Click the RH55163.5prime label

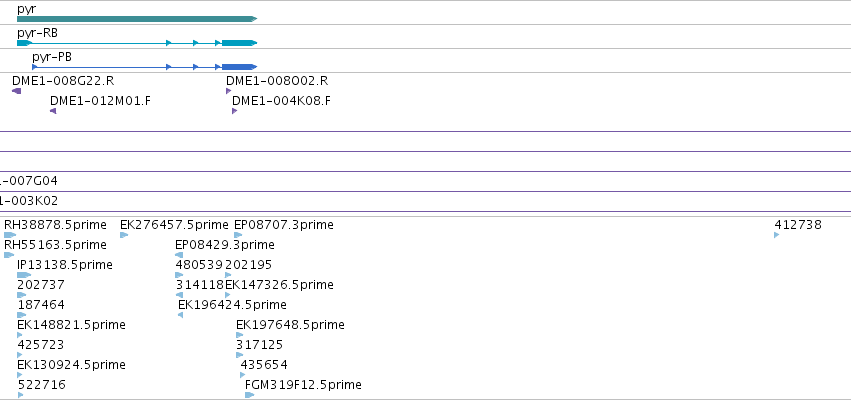pos(55,245)
